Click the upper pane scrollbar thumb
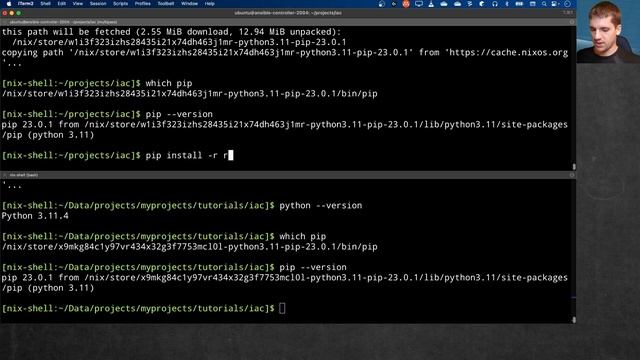 click(x=574, y=167)
